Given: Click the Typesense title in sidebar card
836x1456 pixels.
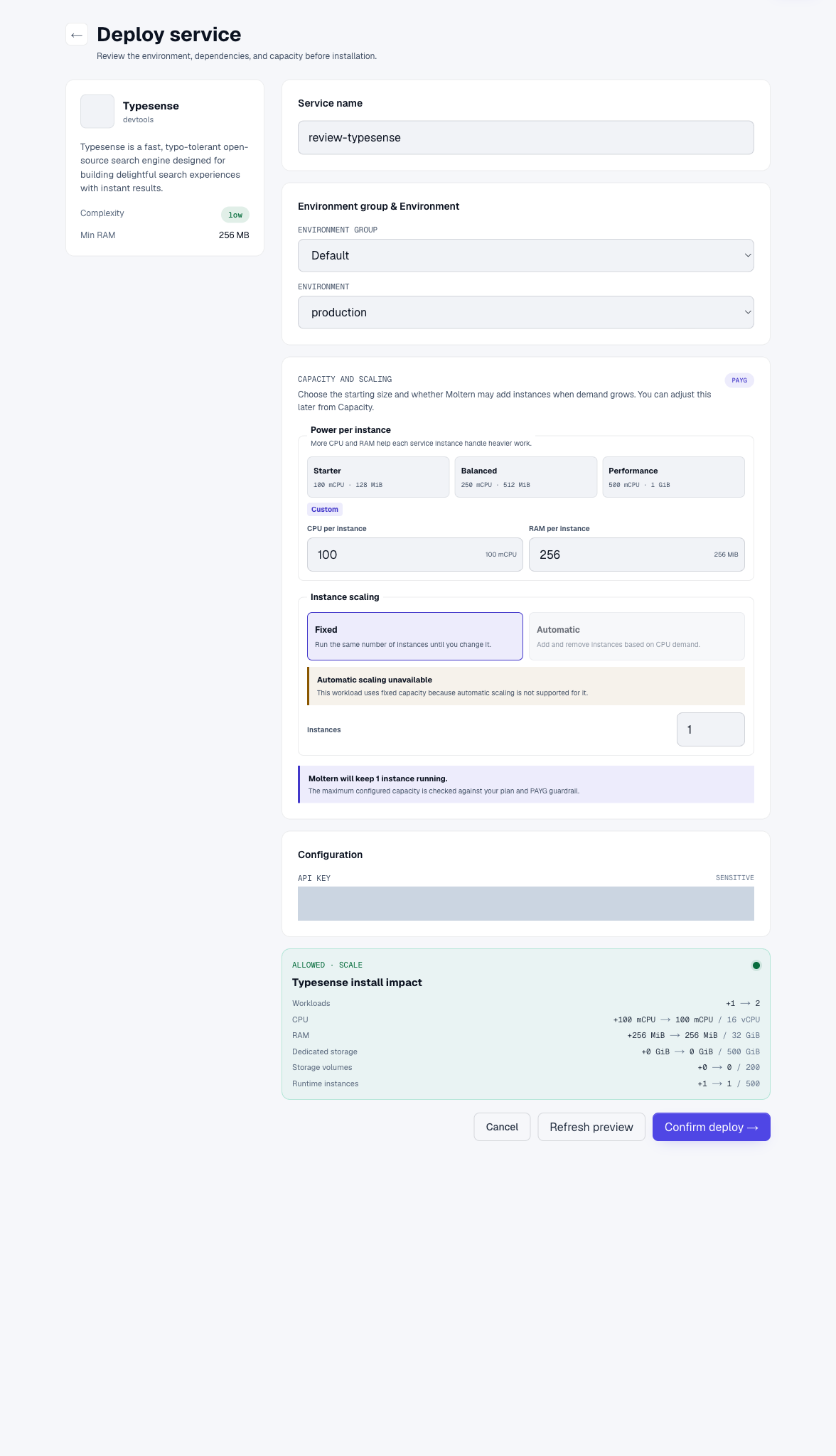Looking at the screenshot, I should [151, 106].
